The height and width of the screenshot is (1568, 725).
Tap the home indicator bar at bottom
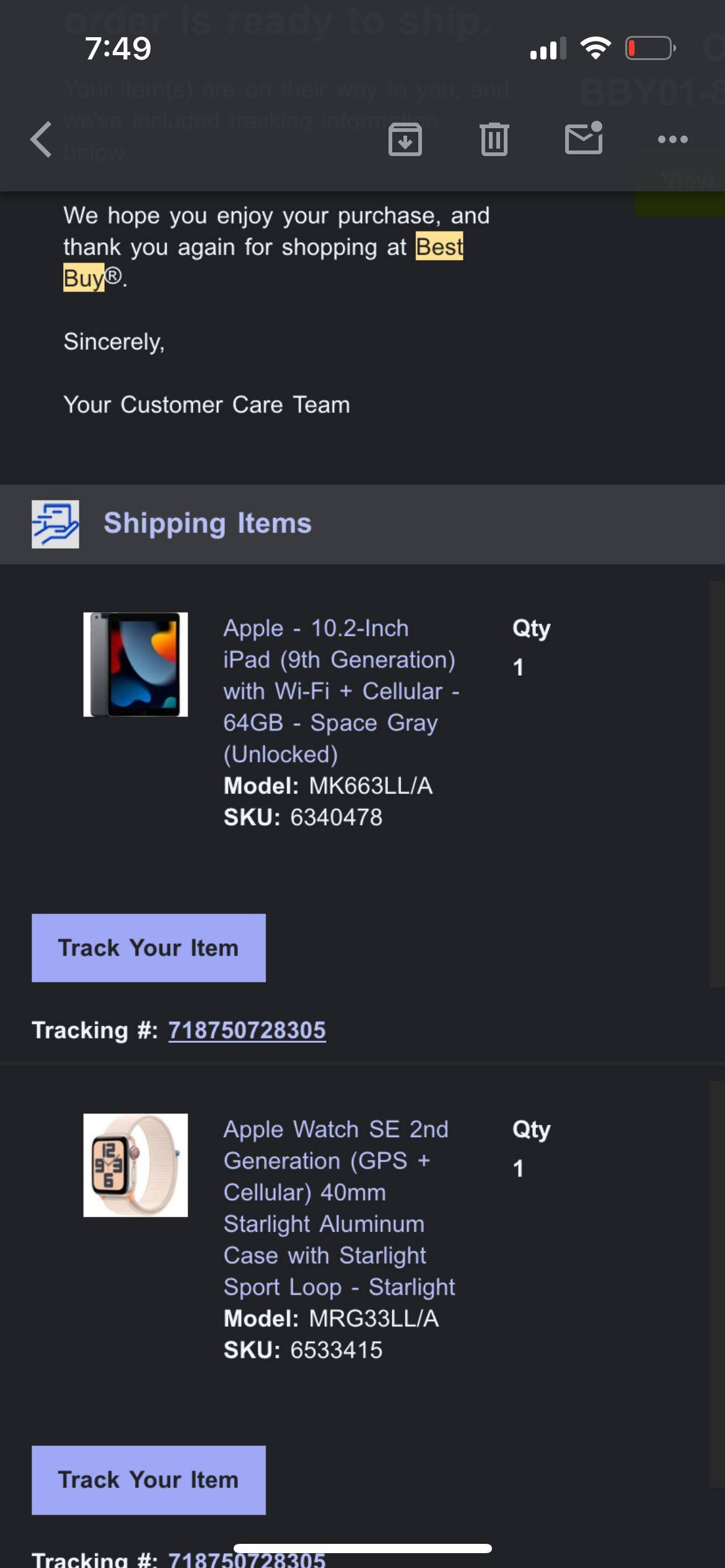(362, 1549)
